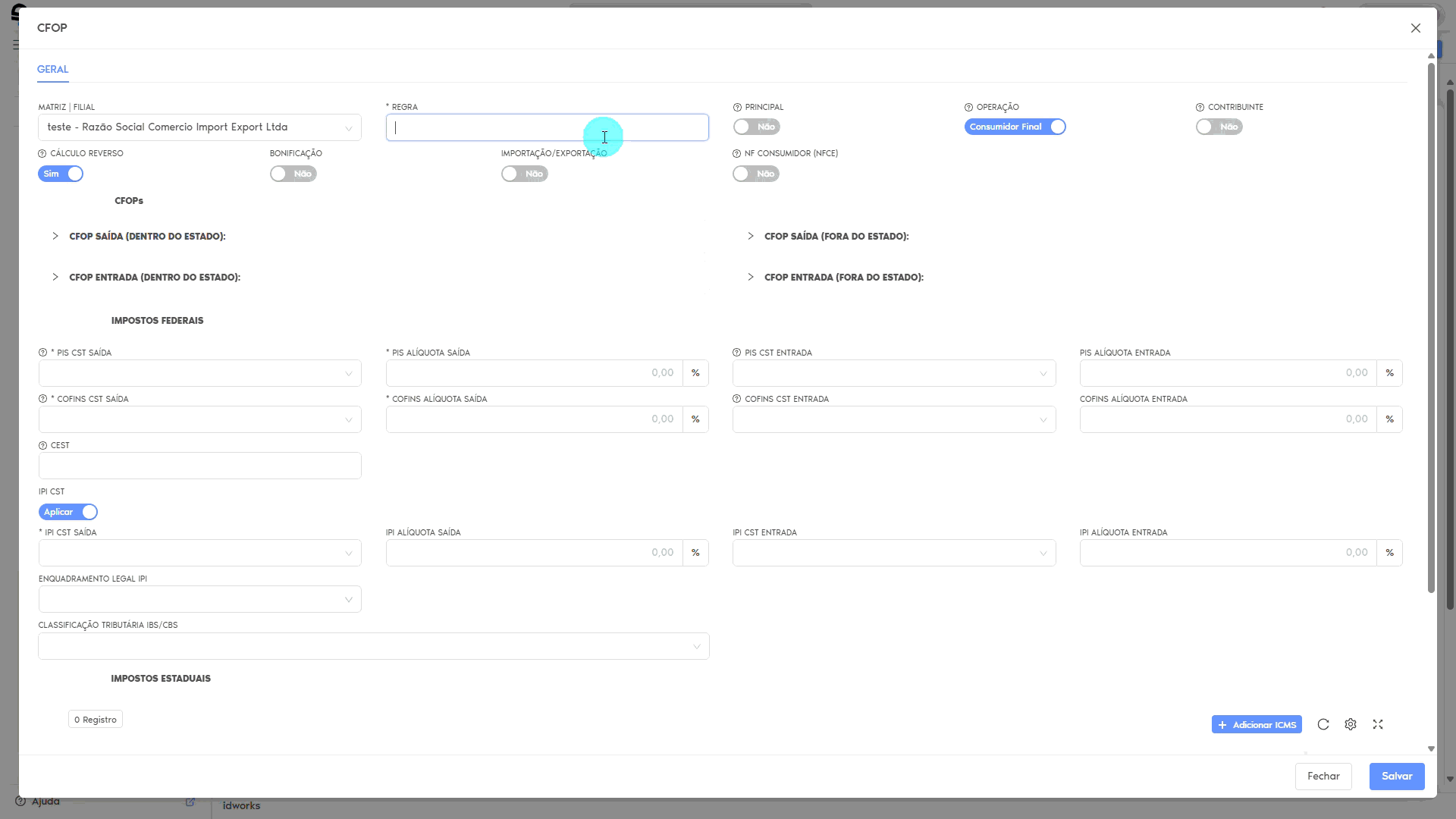The height and width of the screenshot is (819, 1456).
Task: Click the PIS Alíquota Saída field
Action: (534, 373)
